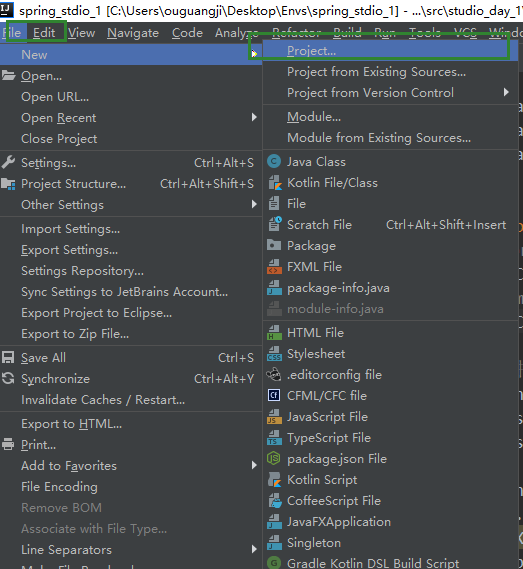Open the Analyze menu

tap(237, 33)
